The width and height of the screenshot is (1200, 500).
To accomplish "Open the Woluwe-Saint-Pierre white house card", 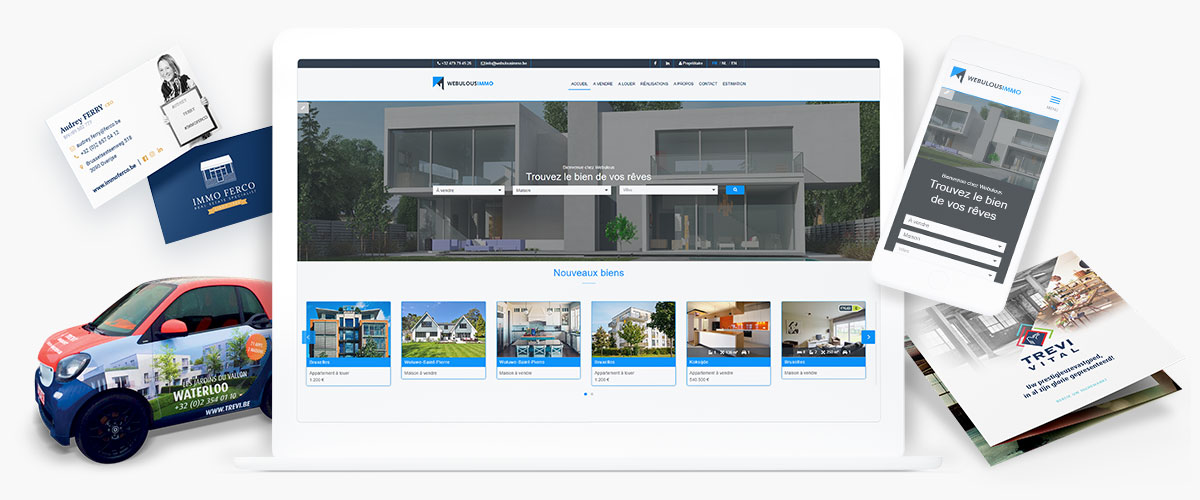I will [x=443, y=342].
